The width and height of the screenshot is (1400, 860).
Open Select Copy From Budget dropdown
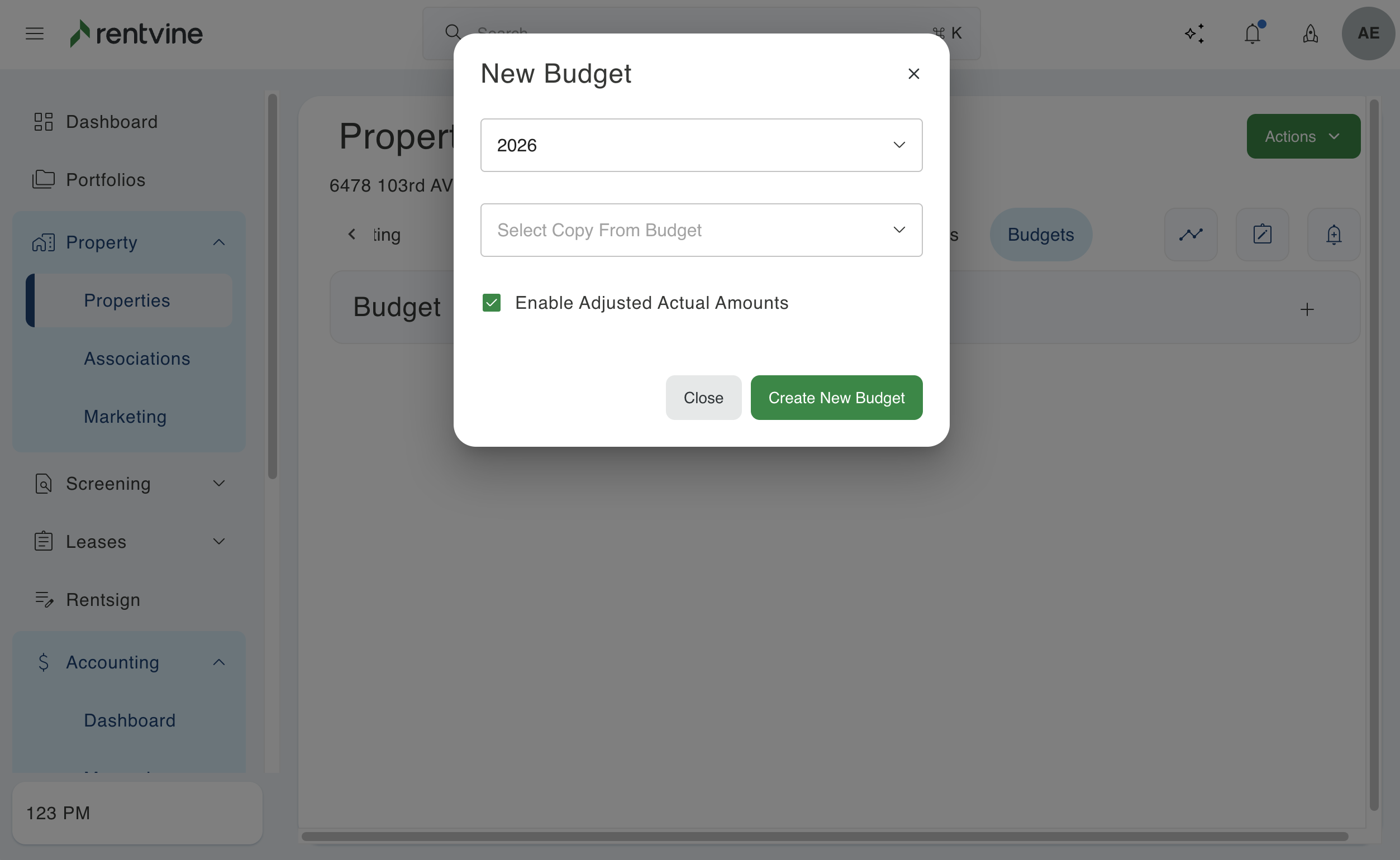pos(701,230)
